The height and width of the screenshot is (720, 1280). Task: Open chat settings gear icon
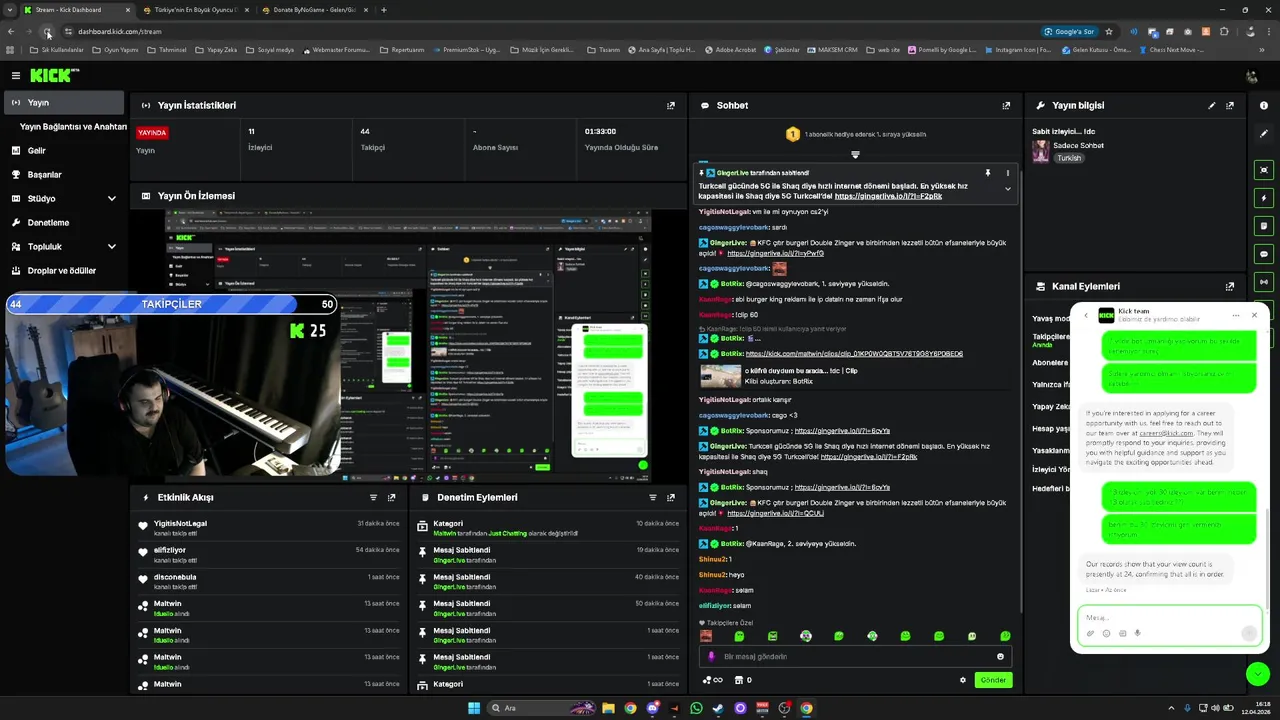(963, 680)
